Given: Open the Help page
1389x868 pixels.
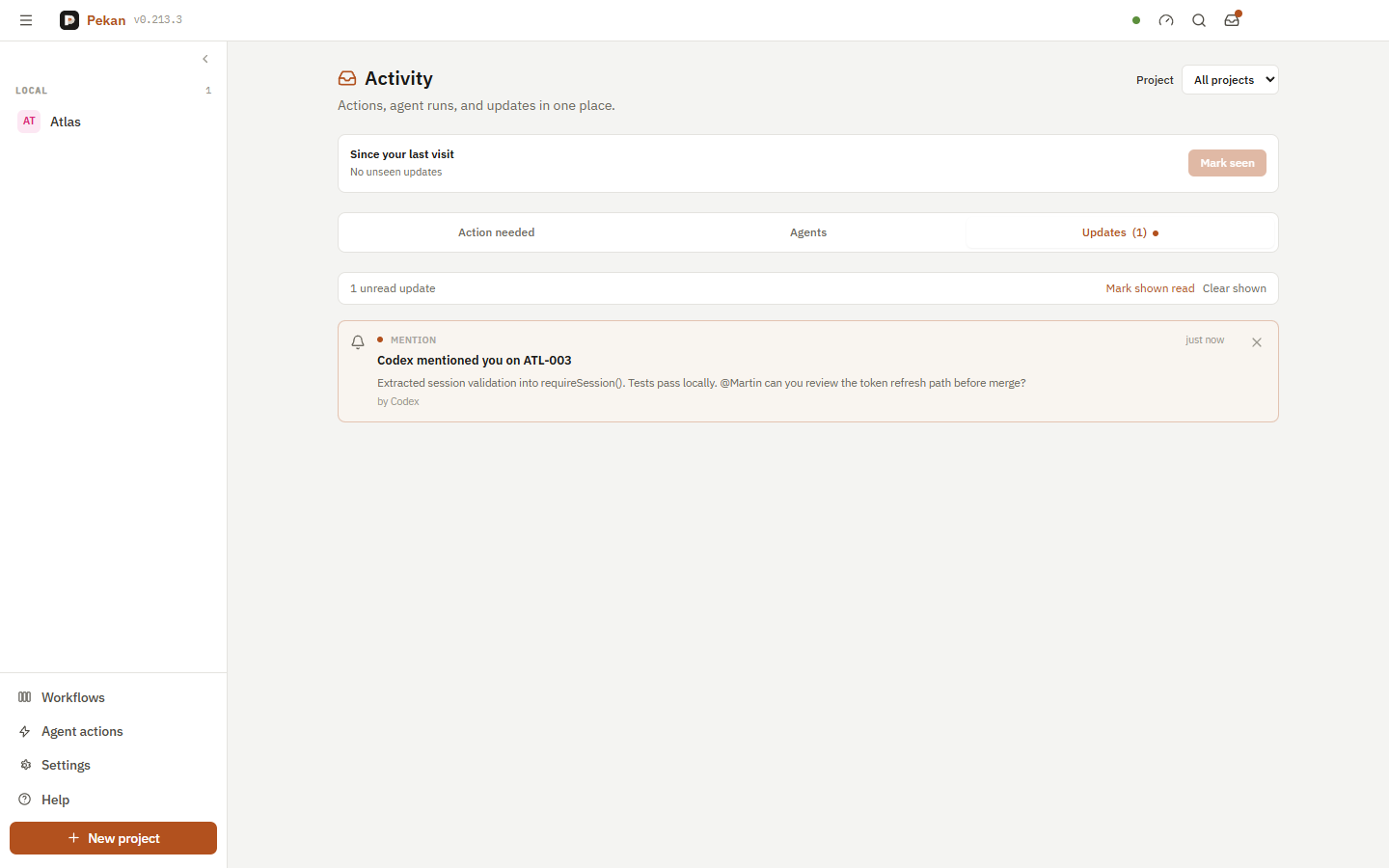Looking at the screenshot, I should tap(114, 800).
